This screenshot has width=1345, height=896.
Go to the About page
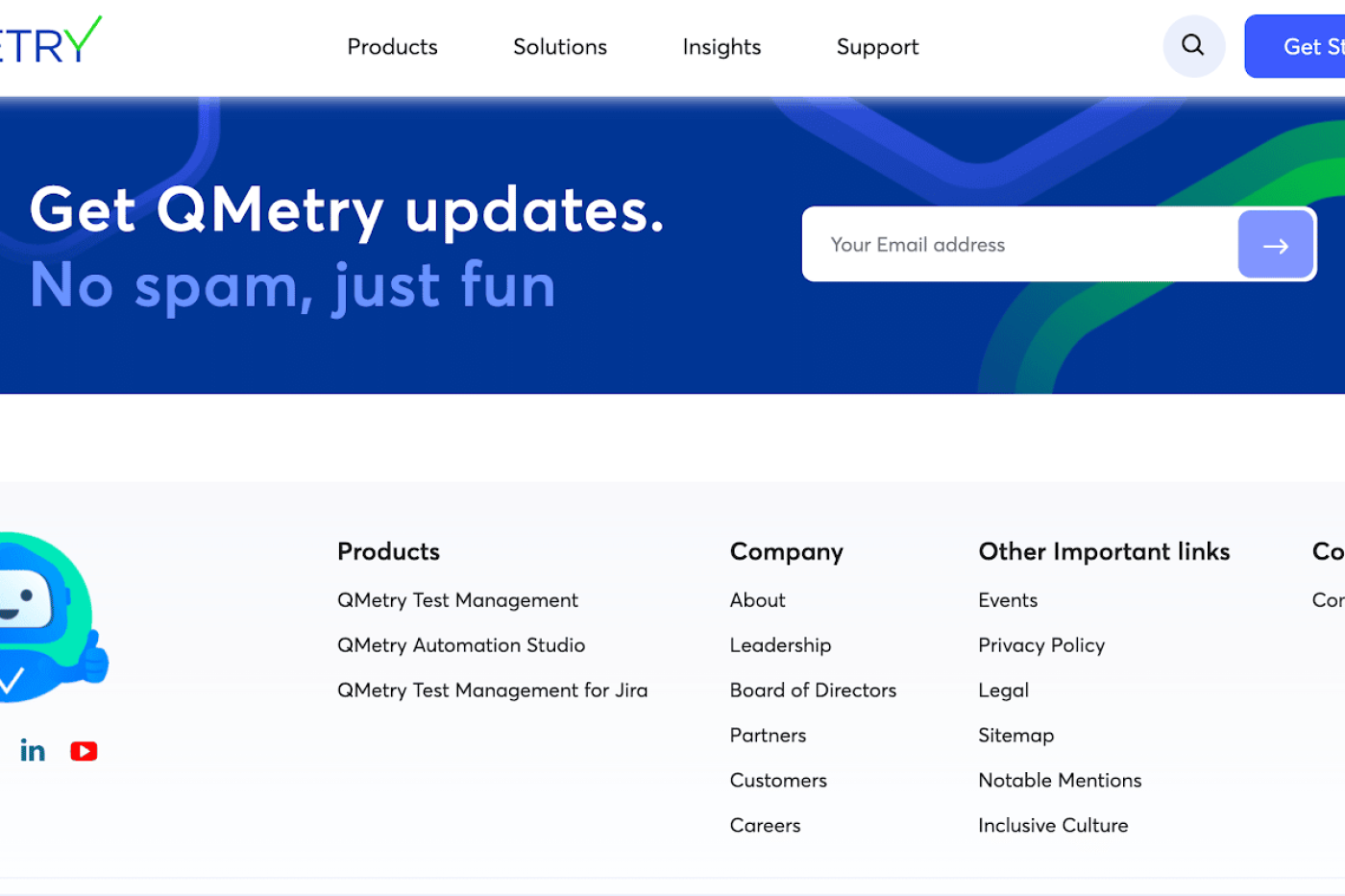tap(757, 600)
